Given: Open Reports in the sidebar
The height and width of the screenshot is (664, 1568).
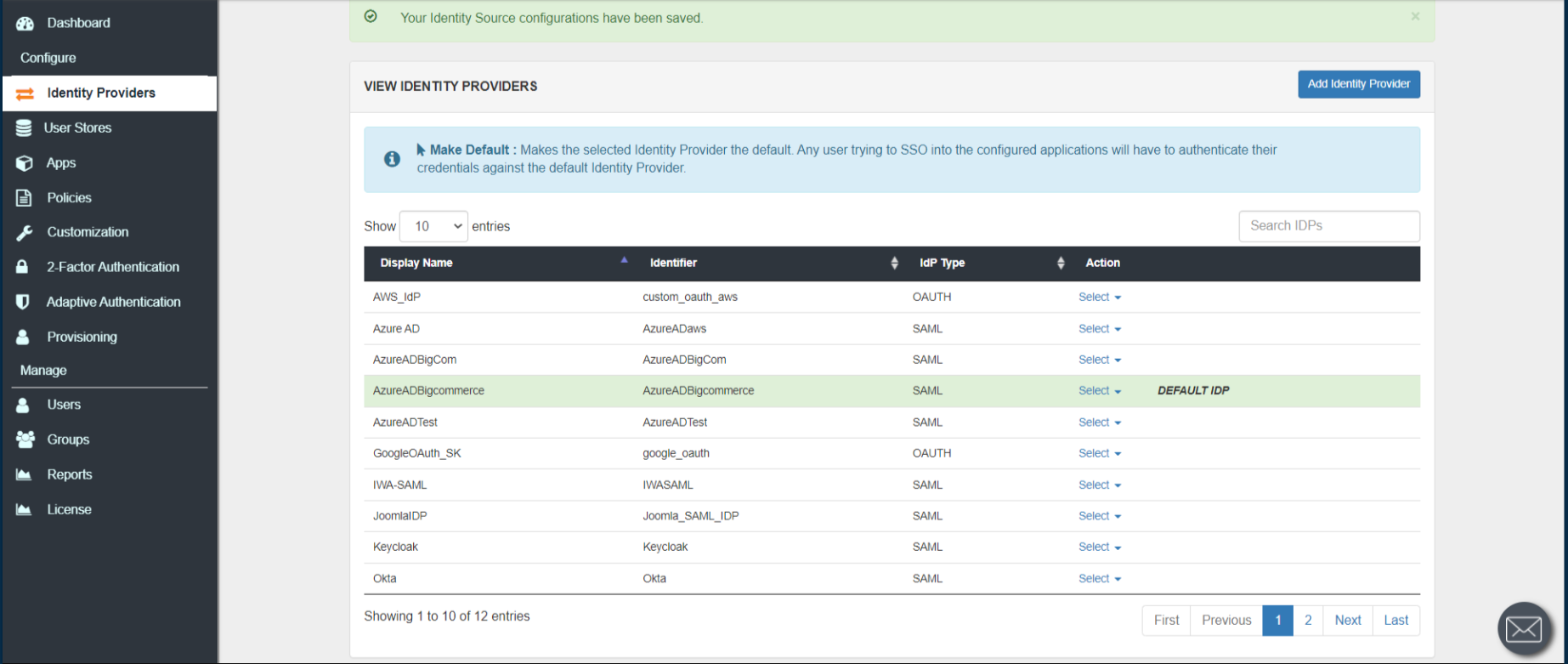Looking at the screenshot, I should pyautogui.click(x=69, y=474).
